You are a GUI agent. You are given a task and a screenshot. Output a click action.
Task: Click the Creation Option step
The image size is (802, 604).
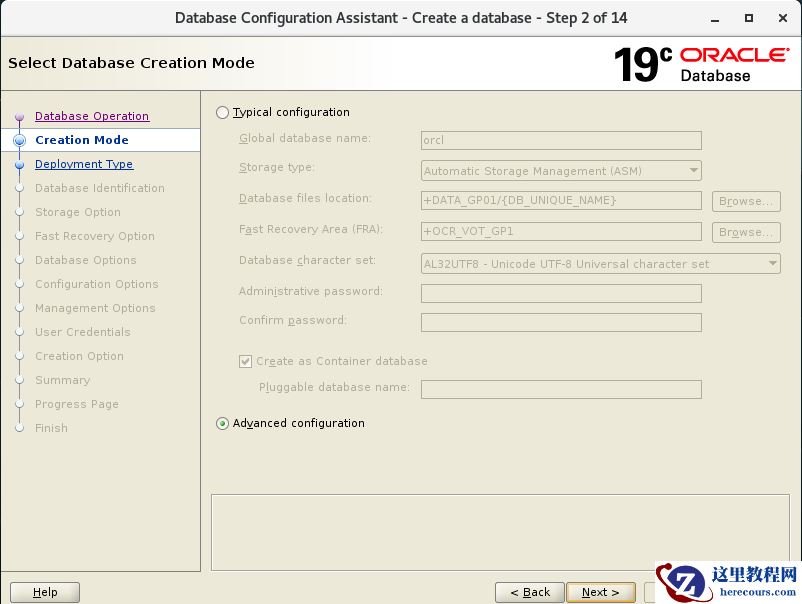coord(79,356)
